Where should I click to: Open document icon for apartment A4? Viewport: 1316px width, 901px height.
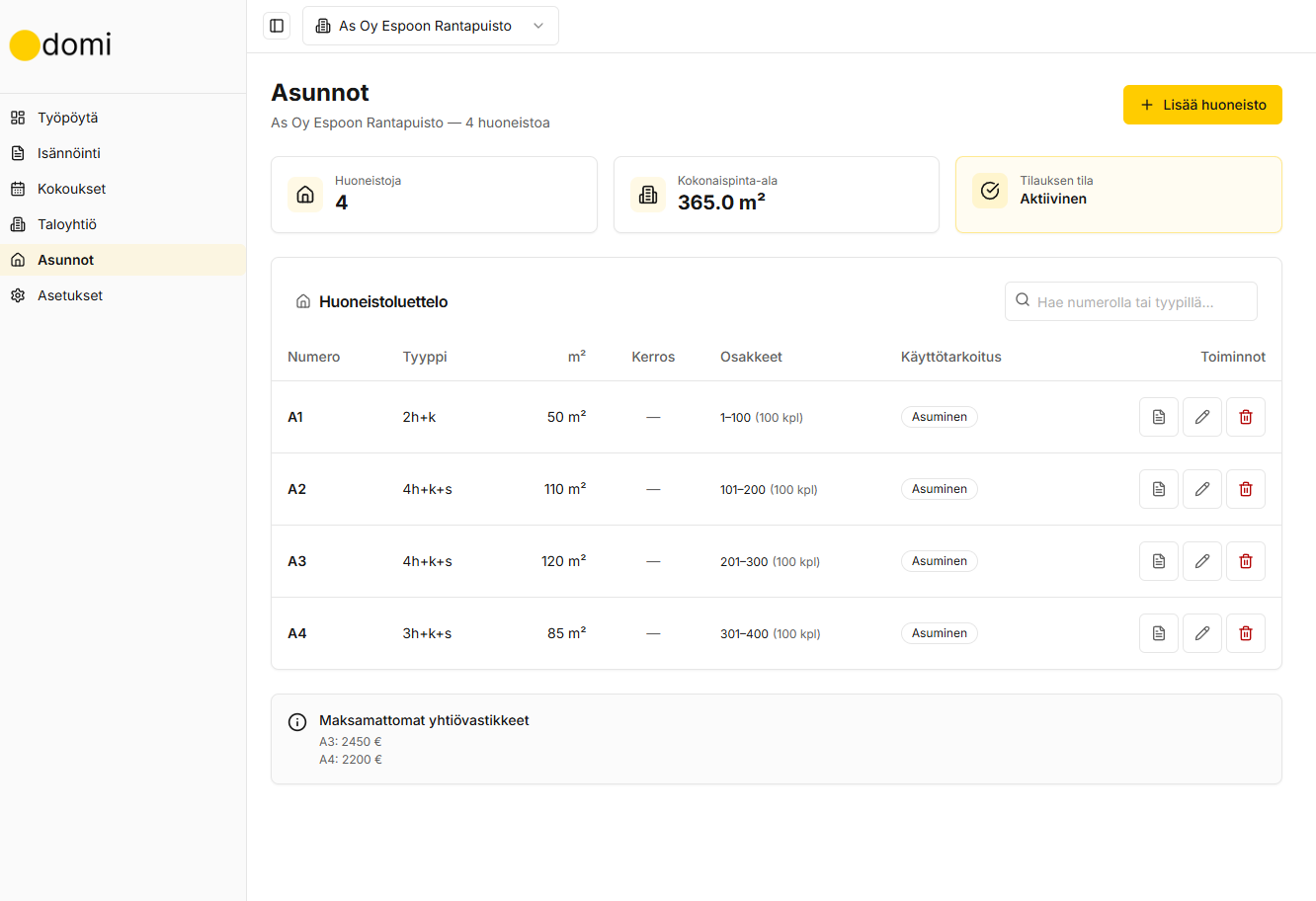click(x=1159, y=633)
